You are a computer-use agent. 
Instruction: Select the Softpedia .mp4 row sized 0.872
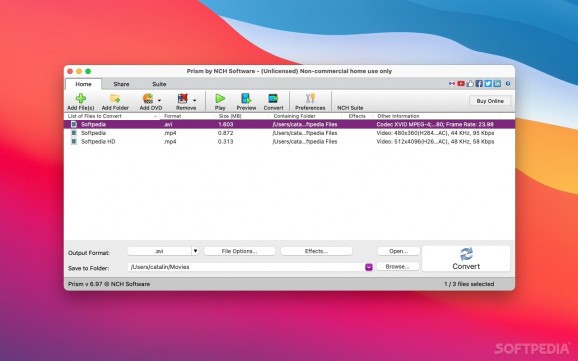289,133
